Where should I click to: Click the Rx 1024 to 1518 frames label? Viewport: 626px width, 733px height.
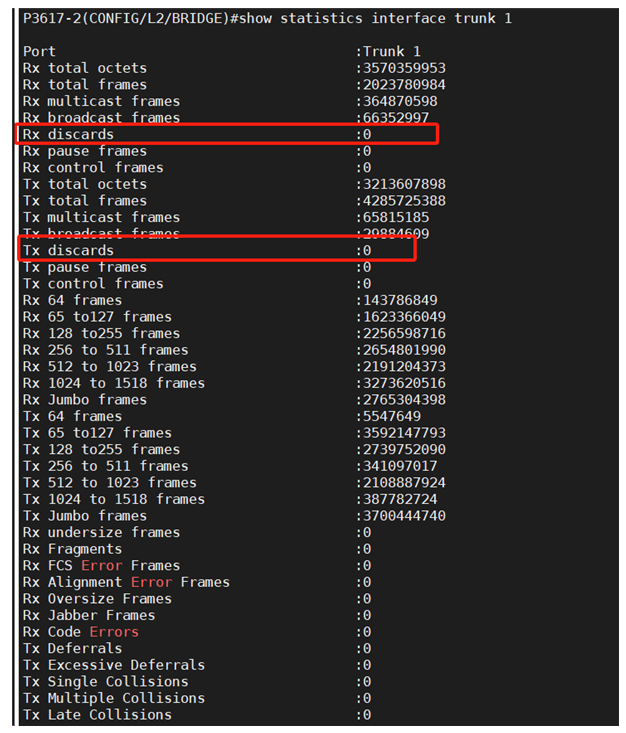tap(114, 383)
